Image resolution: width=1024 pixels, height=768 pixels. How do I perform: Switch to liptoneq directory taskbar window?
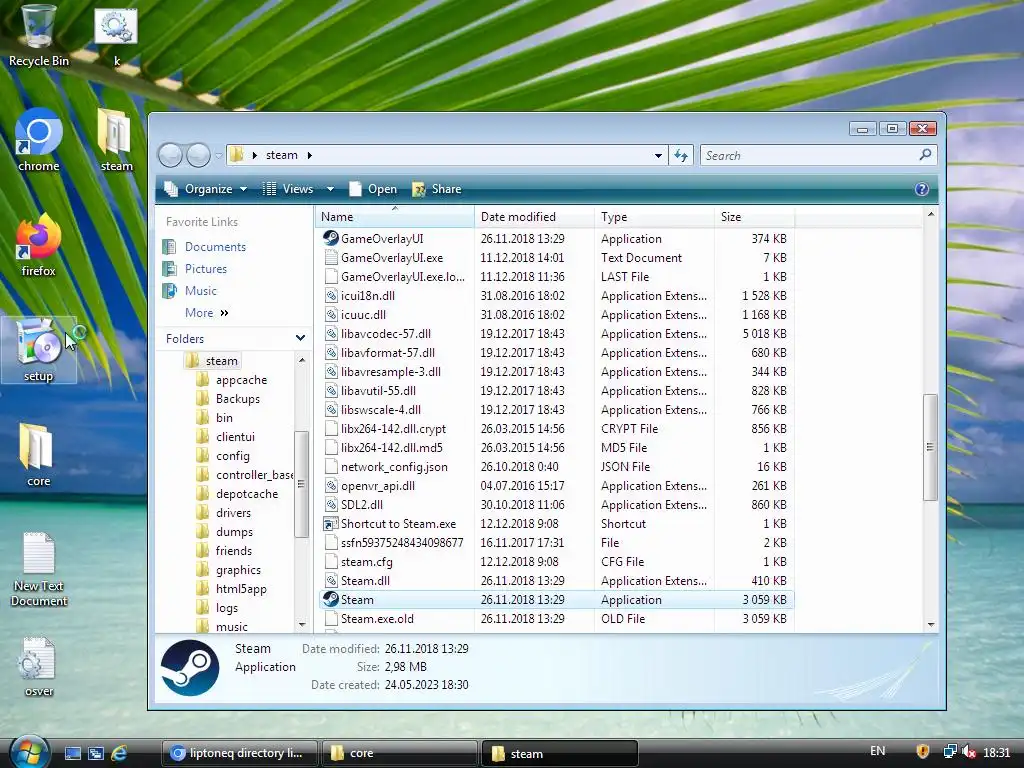239,754
